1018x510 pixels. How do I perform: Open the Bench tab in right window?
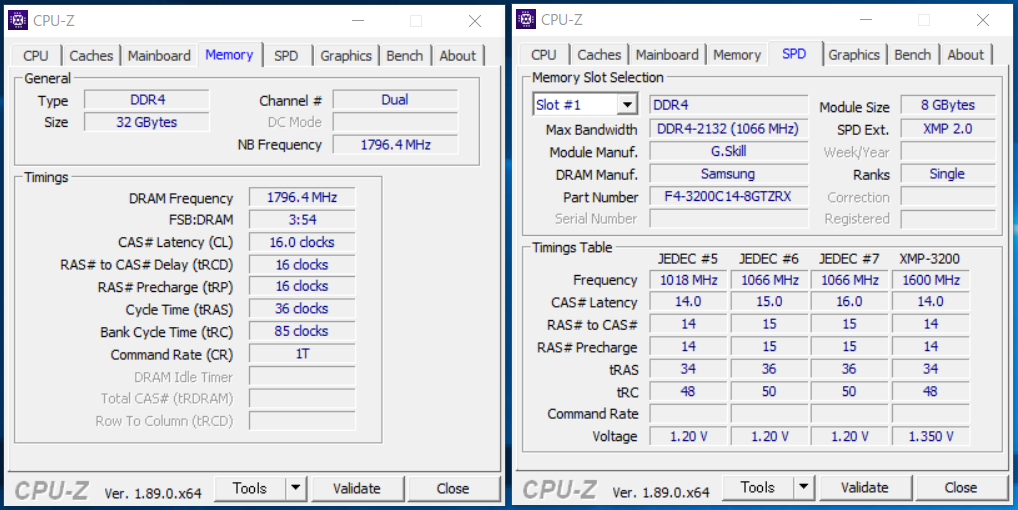point(912,55)
